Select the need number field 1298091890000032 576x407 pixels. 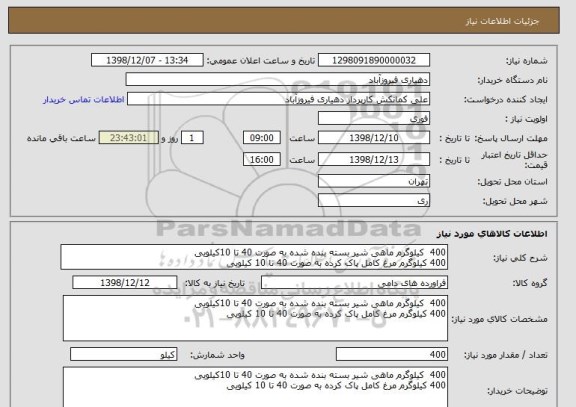(374, 60)
